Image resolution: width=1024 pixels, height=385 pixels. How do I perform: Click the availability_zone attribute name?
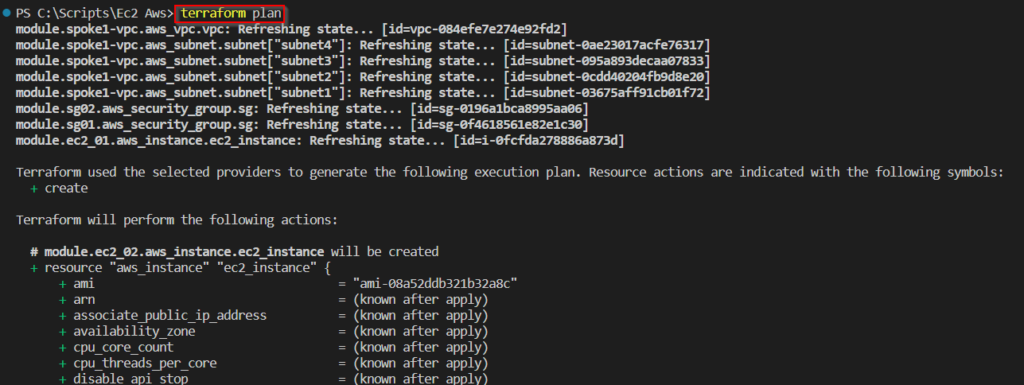(x=134, y=331)
